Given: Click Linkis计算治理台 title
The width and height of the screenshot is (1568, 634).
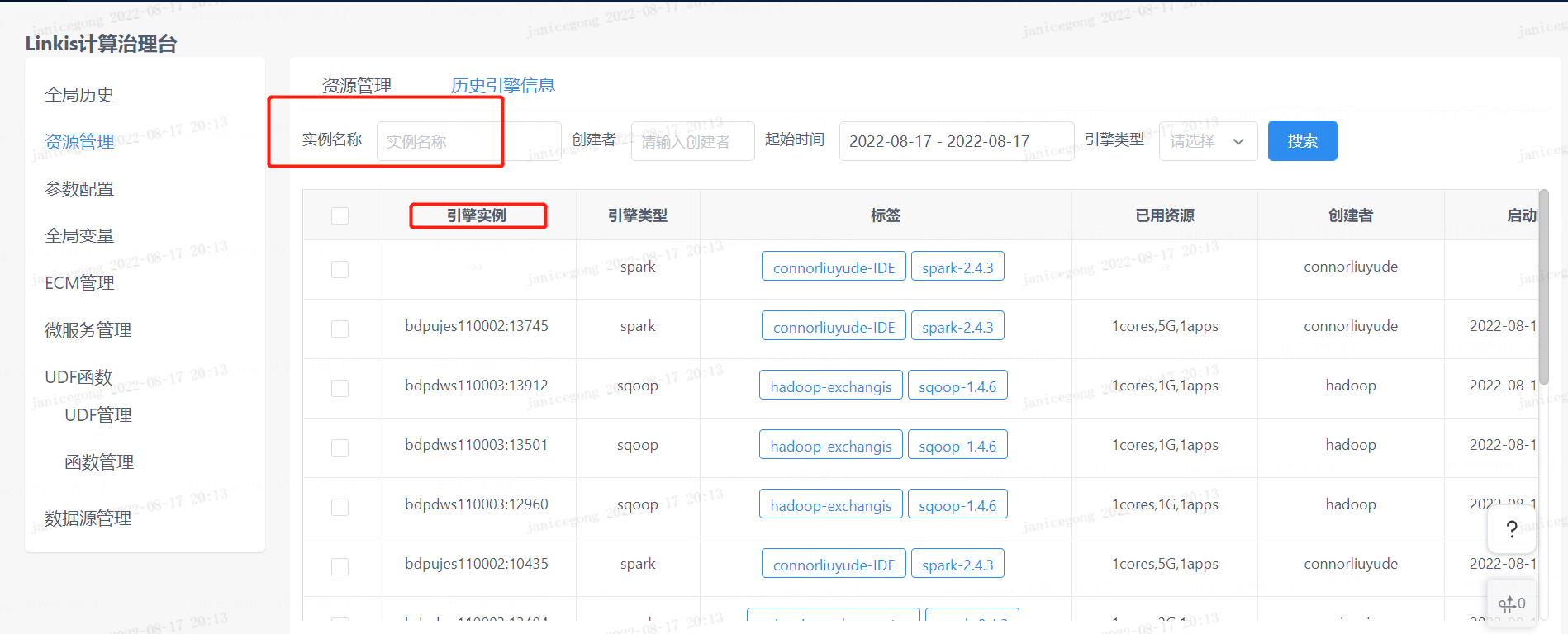Looking at the screenshot, I should coord(101,44).
